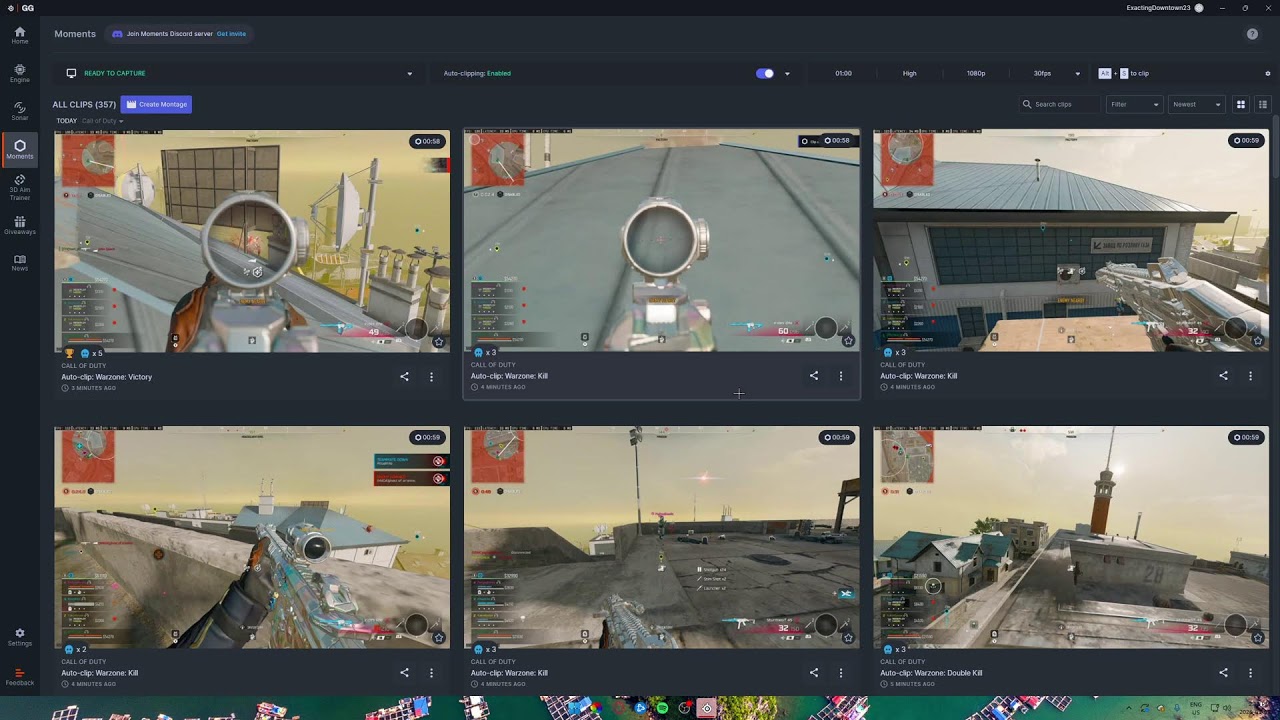Switch to list view layout
The image size is (1280, 720).
coord(1263,104)
